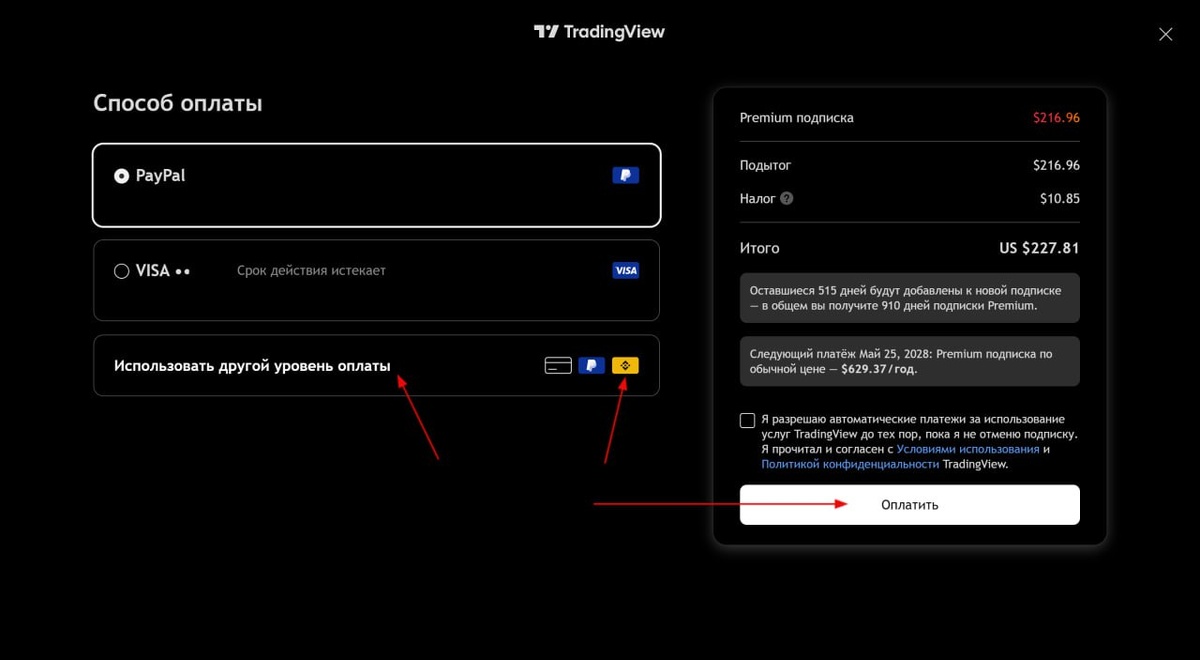Click the yellow Binance icon
This screenshot has height=660, width=1200.
(625, 365)
